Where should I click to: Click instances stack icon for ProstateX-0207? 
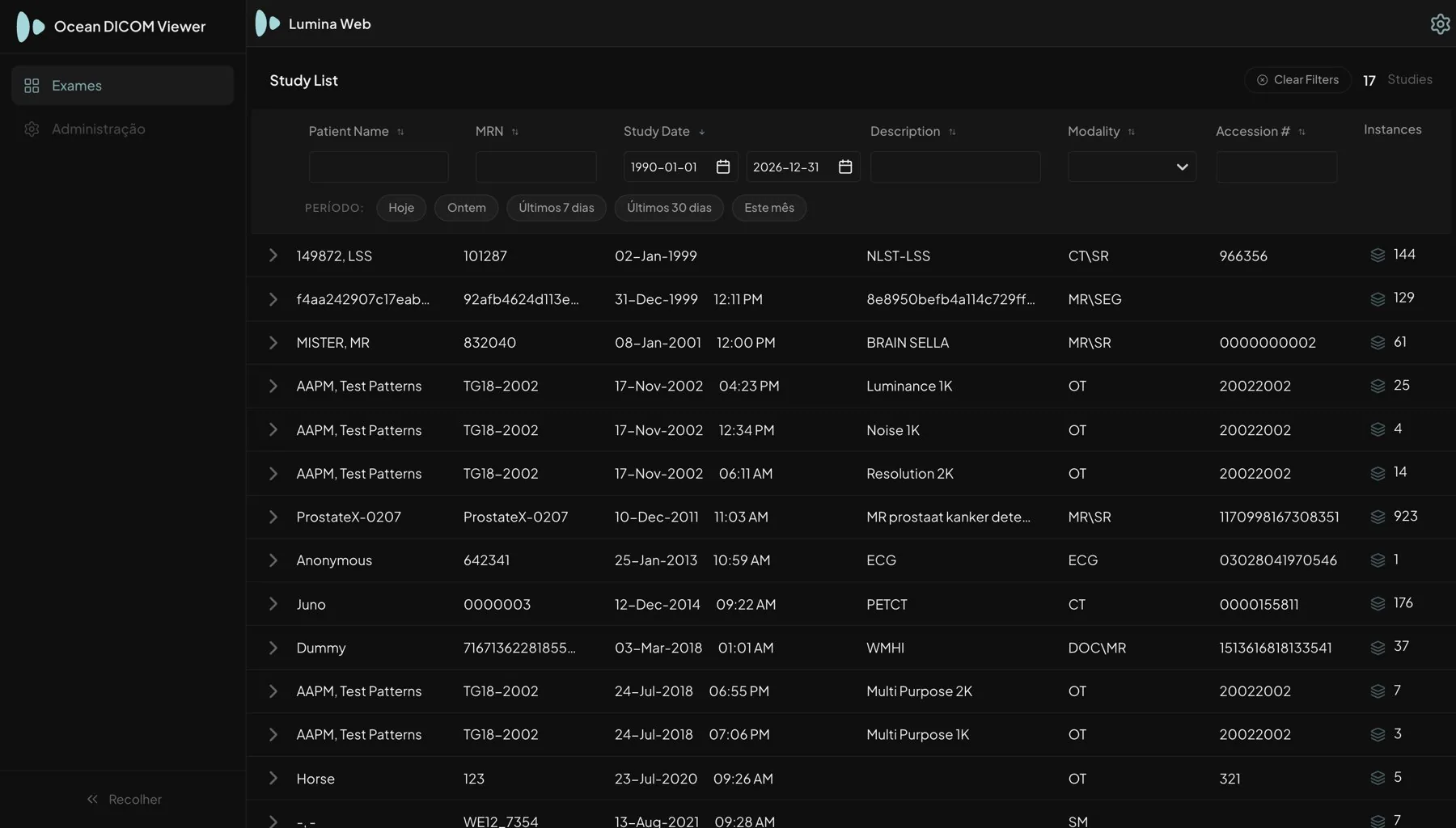coord(1378,517)
